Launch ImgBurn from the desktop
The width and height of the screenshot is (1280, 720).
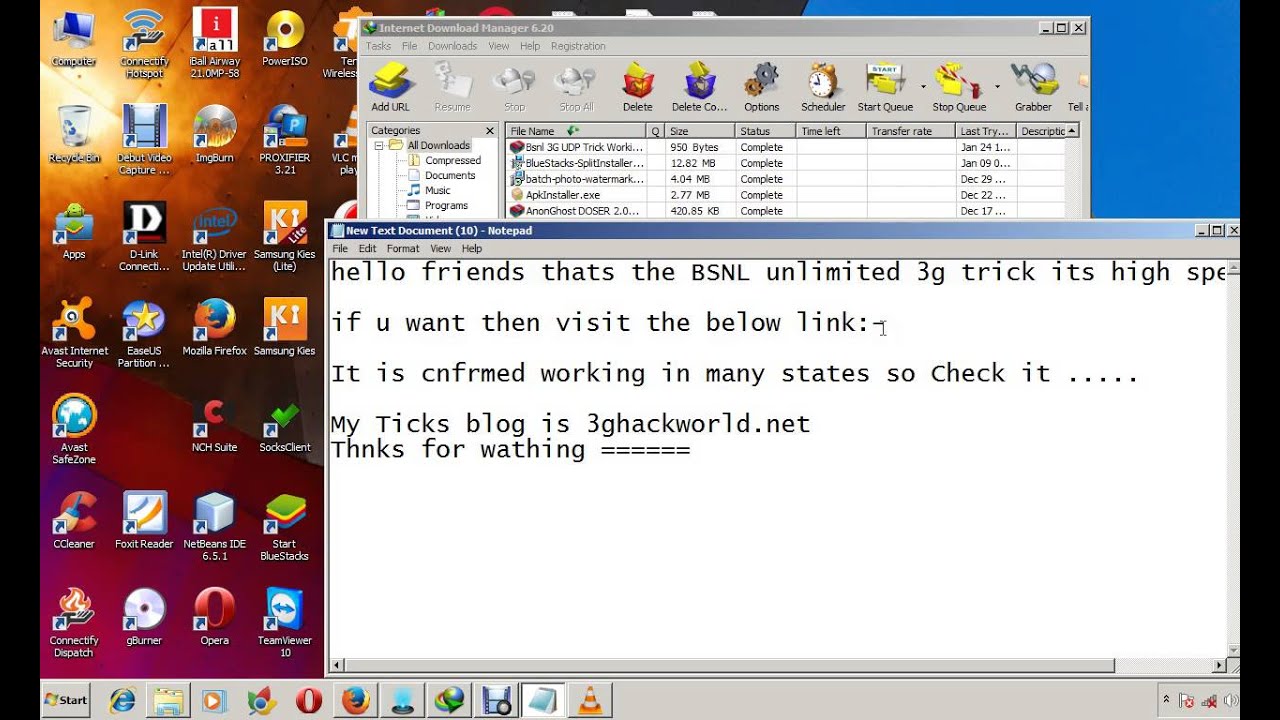[x=214, y=134]
